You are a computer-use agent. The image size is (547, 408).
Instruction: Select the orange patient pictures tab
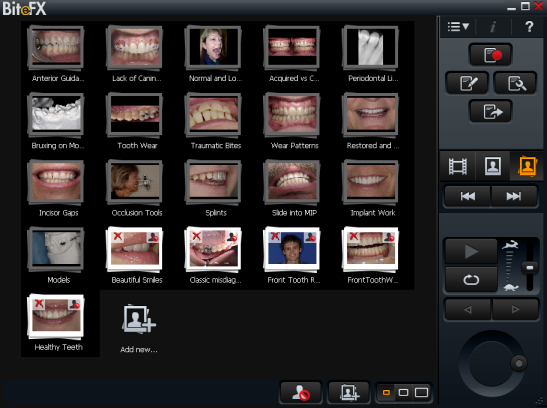point(527,166)
